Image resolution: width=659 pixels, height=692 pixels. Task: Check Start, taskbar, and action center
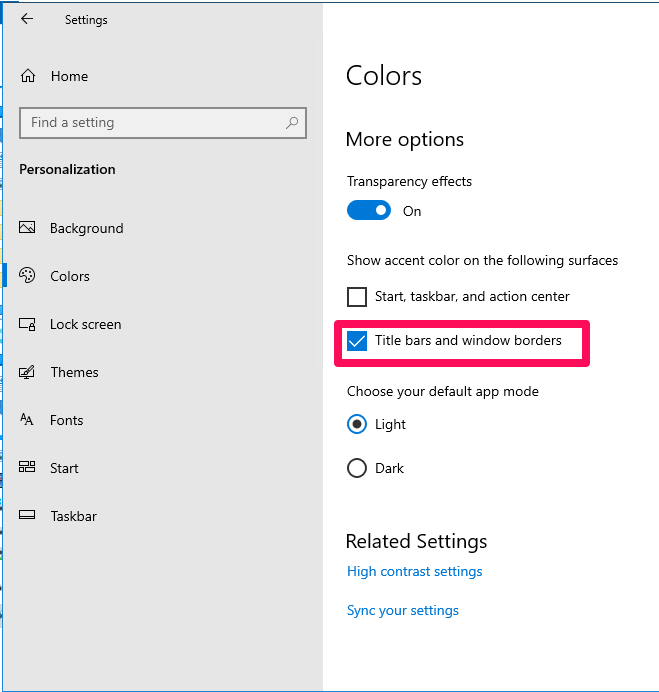pyautogui.click(x=357, y=297)
